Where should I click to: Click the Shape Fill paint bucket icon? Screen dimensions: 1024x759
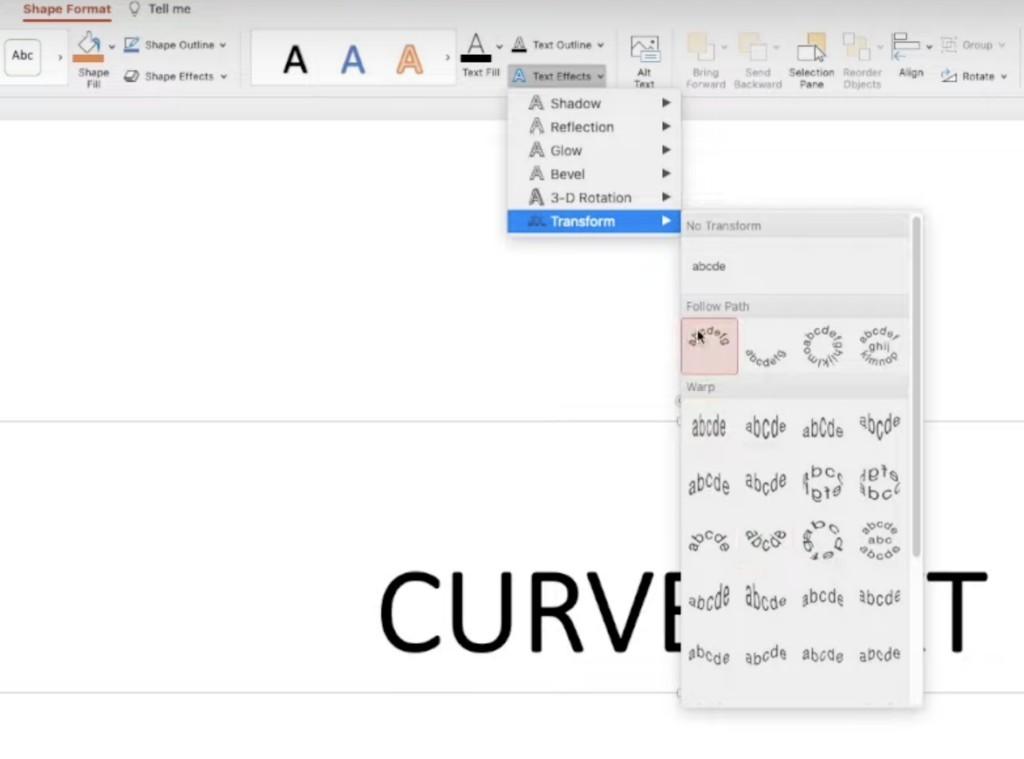click(89, 46)
